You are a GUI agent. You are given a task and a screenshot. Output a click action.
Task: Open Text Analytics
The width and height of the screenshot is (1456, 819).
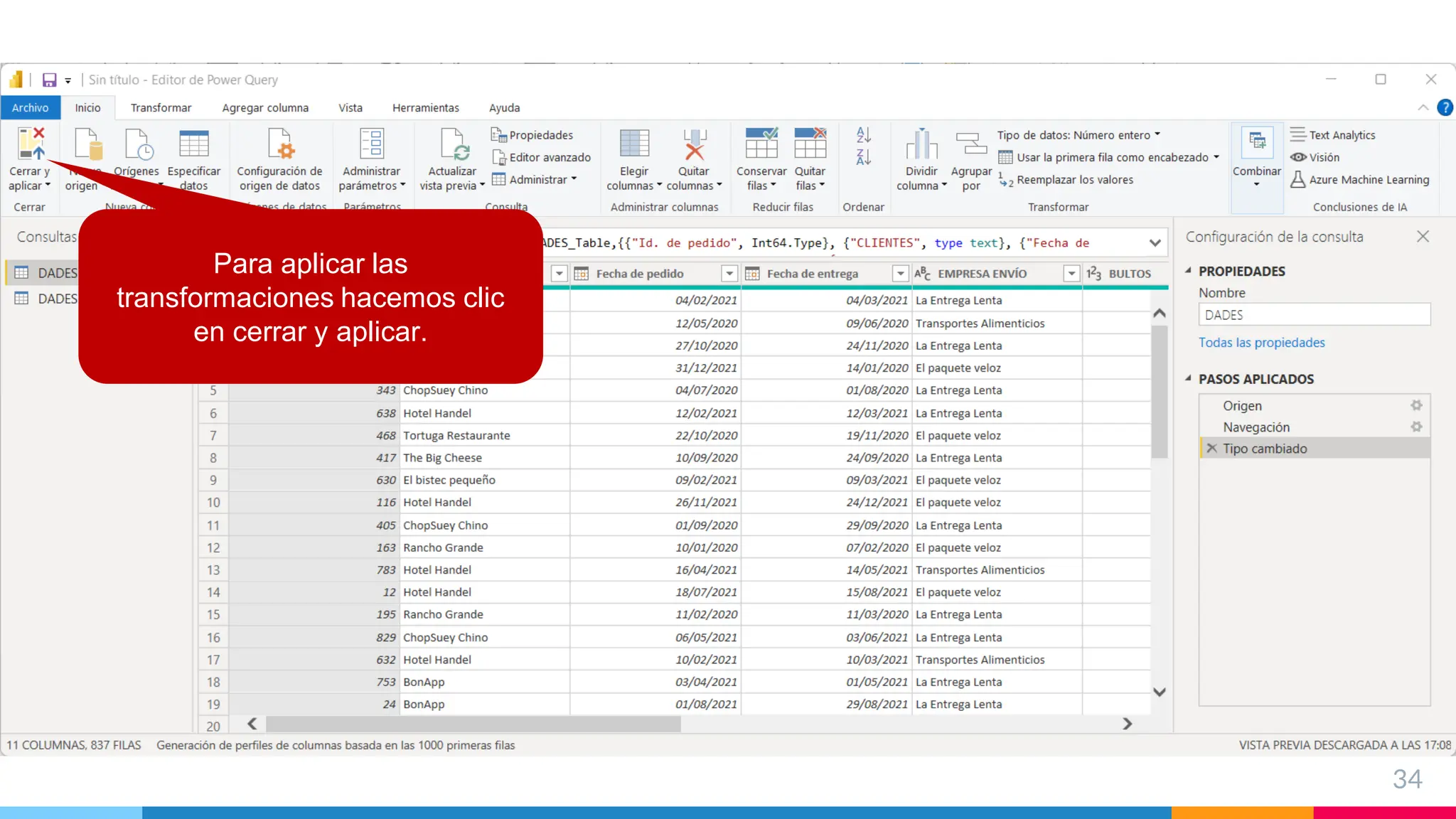(1333, 135)
